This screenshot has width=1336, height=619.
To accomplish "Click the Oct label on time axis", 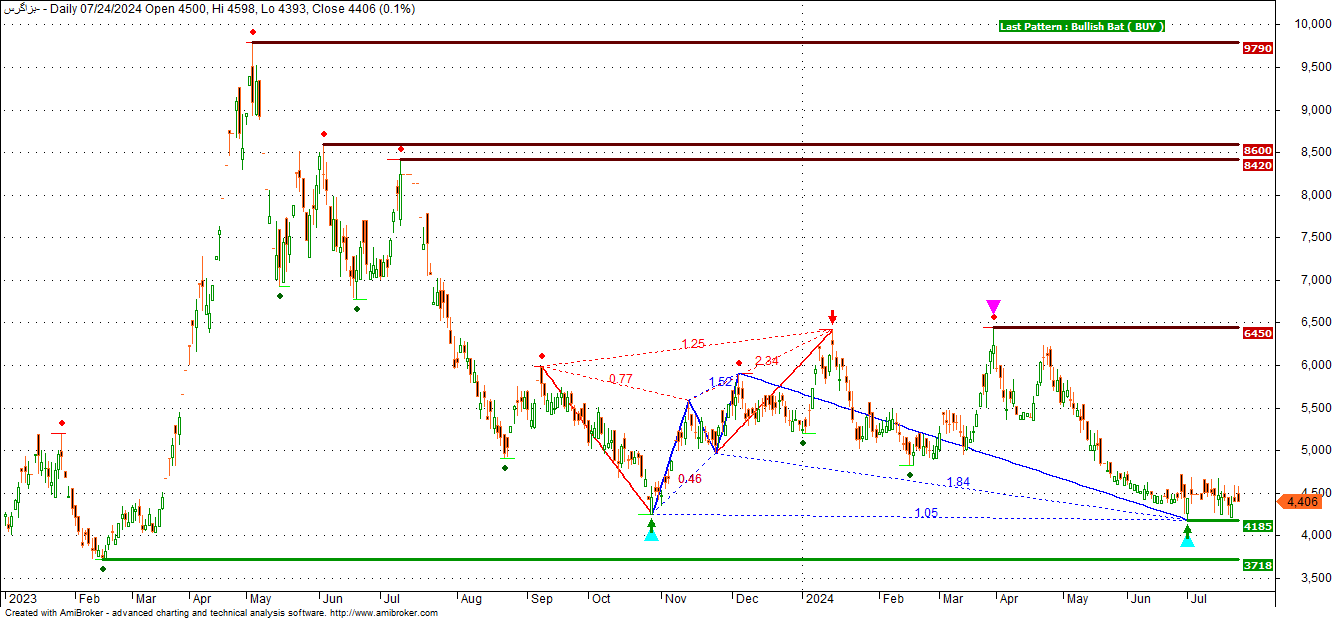I will (x=602, y=598).
